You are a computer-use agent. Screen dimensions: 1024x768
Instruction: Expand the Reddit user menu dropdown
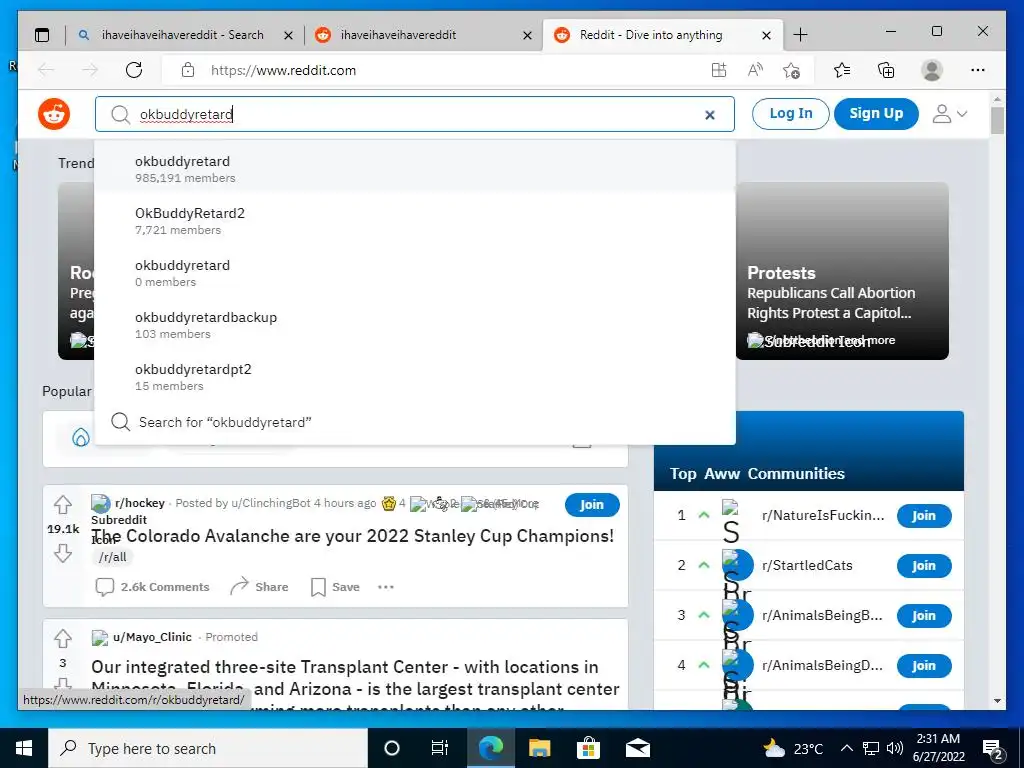click(x=949, y=114)
